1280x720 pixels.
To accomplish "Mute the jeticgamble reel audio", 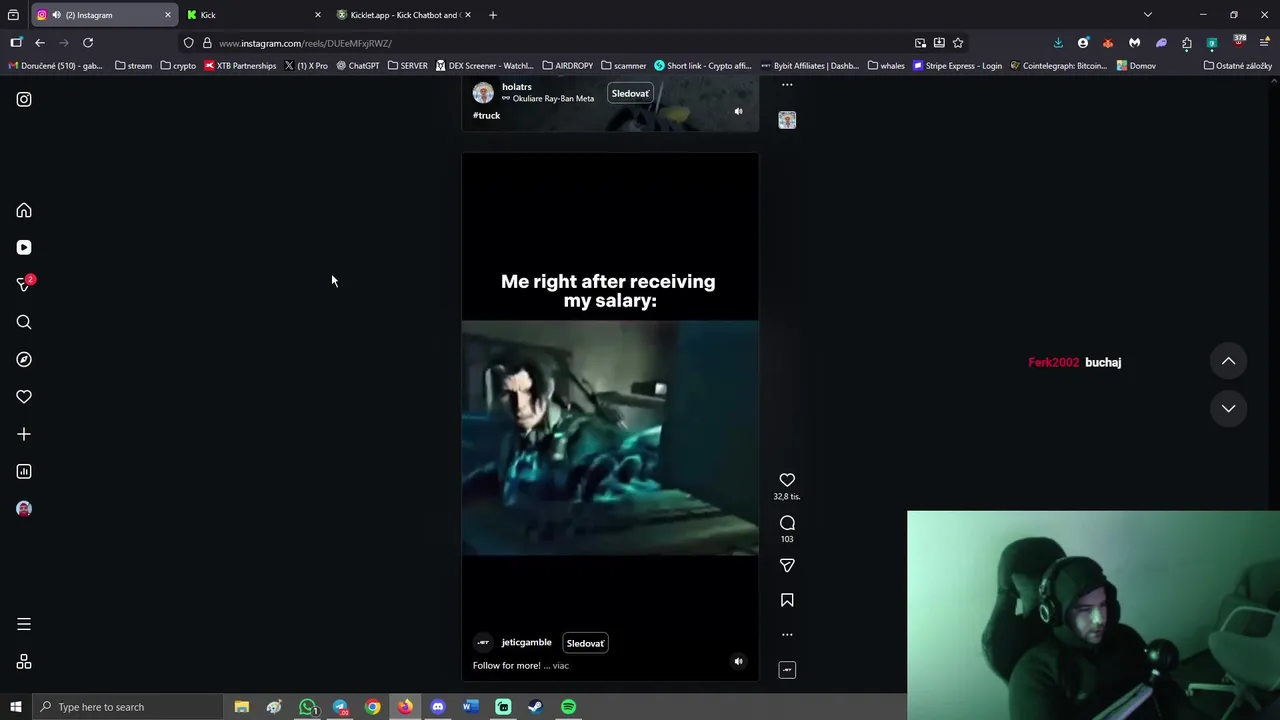I will (738, 661).
